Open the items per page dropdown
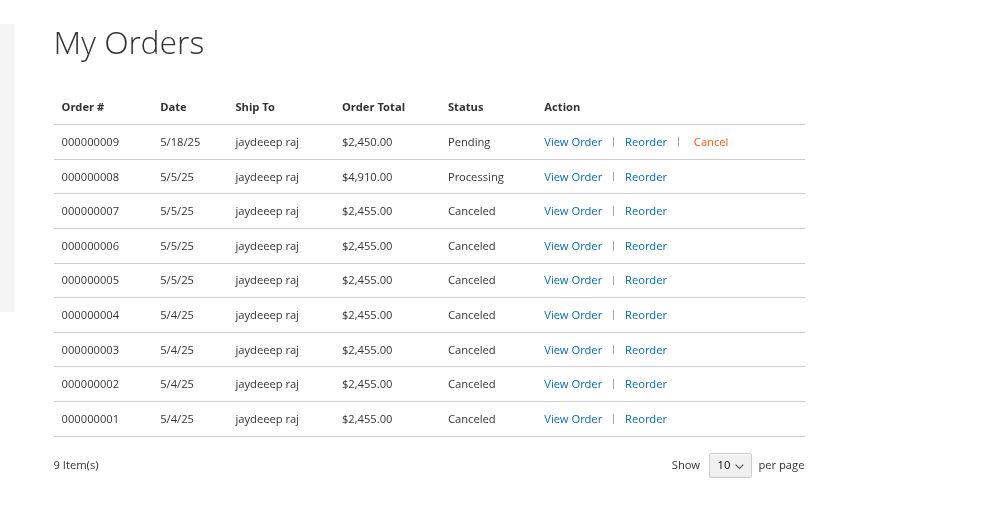 click(730, 465)
